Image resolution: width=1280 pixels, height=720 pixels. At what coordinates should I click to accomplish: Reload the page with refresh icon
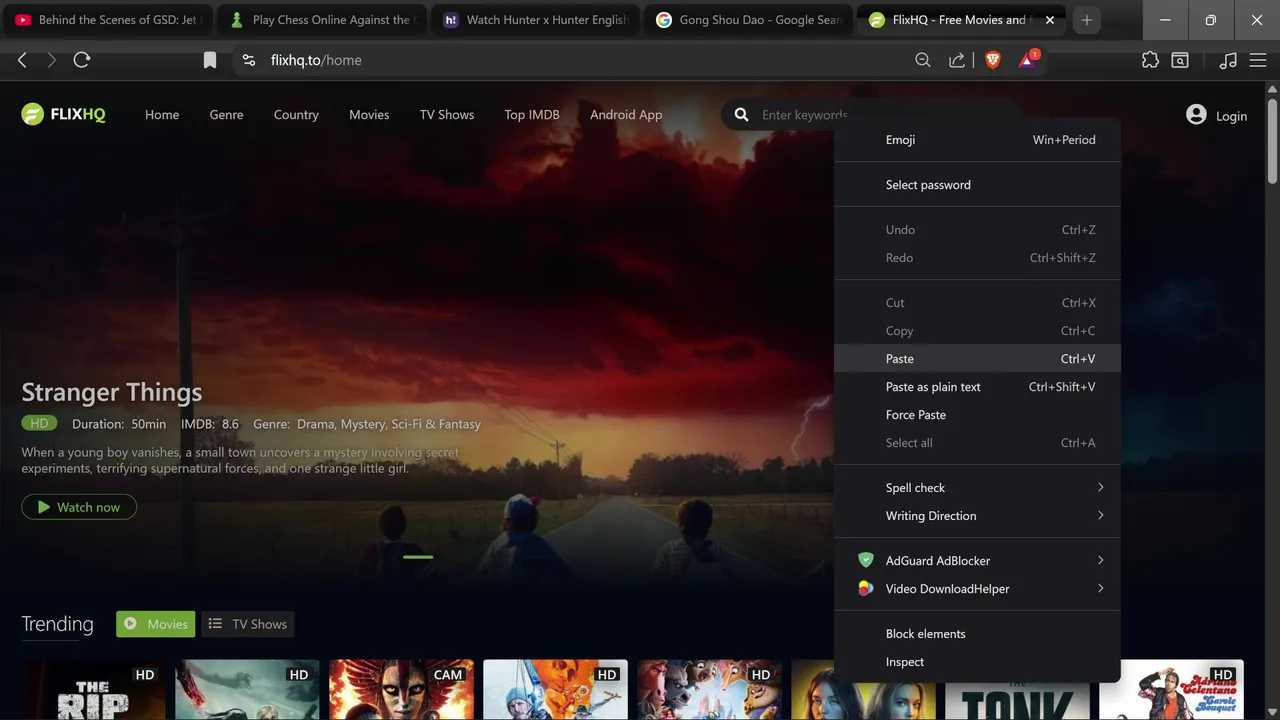click(82, 60)
